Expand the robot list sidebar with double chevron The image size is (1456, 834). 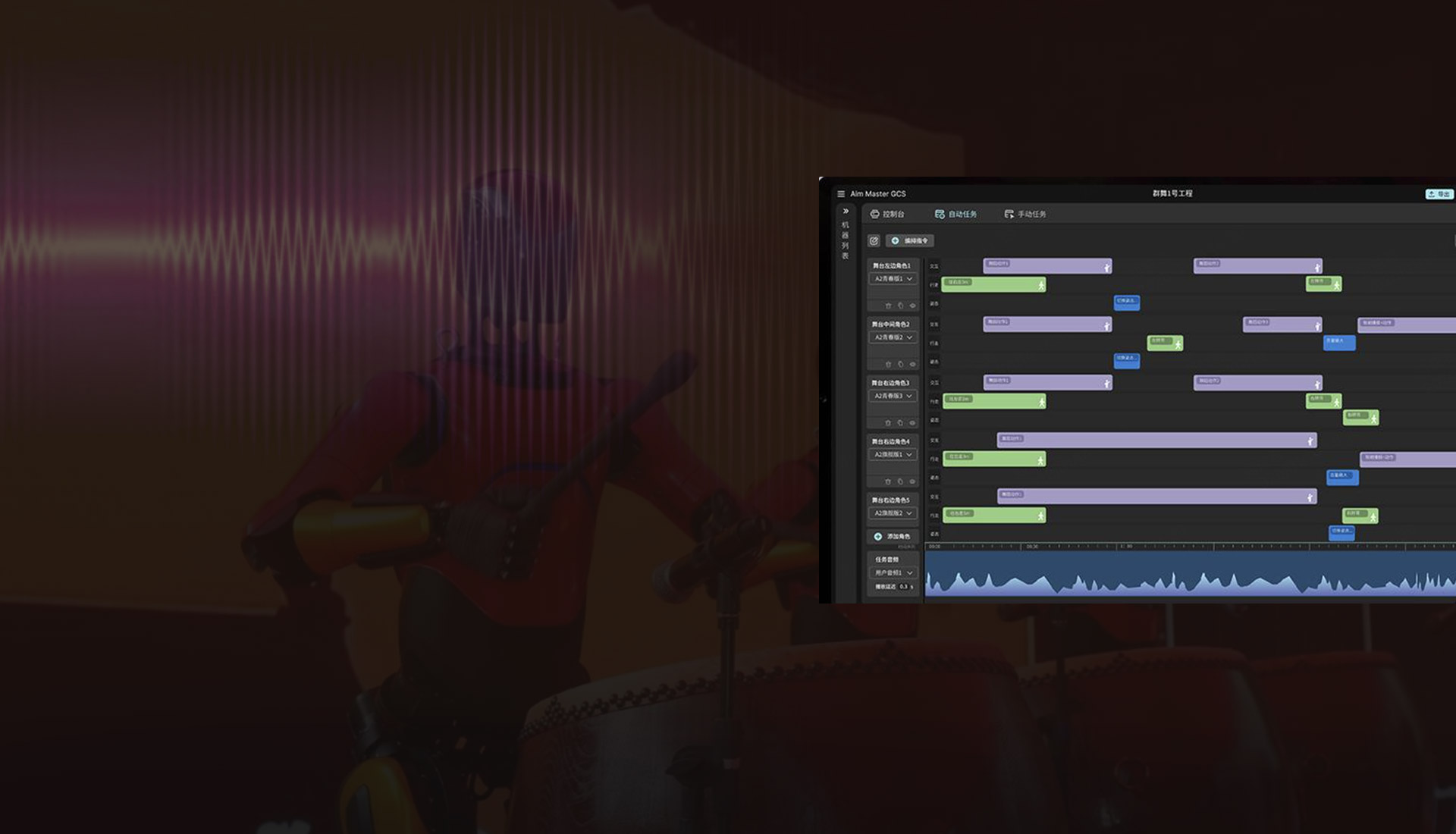coord(846,212)
